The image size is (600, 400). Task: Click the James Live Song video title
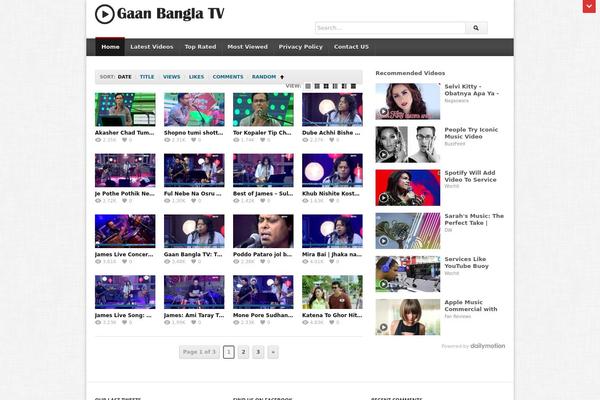point(123,315)
